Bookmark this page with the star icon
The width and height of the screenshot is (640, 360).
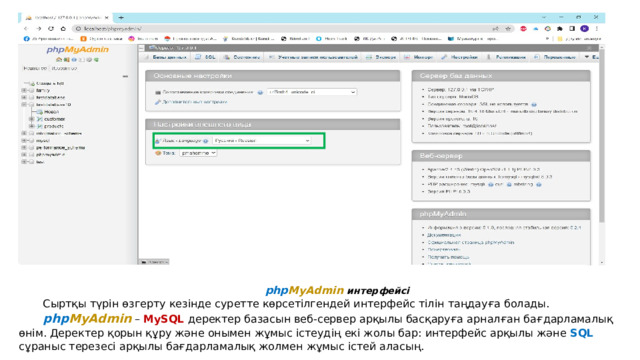click(x=508, y=29)
